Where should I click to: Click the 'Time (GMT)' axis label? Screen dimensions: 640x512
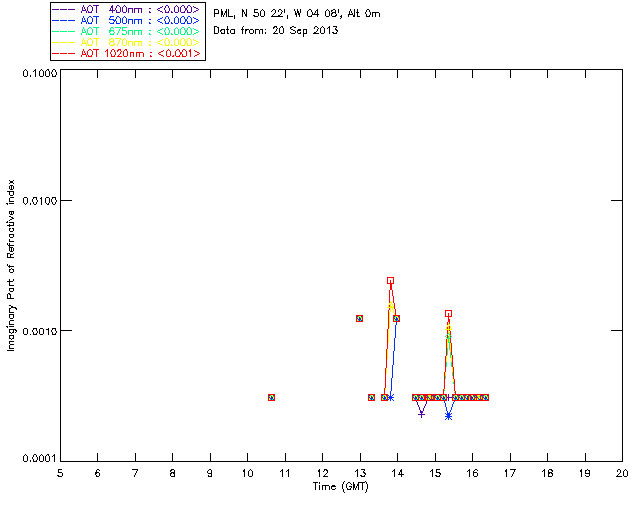click(x=340, y=487)
